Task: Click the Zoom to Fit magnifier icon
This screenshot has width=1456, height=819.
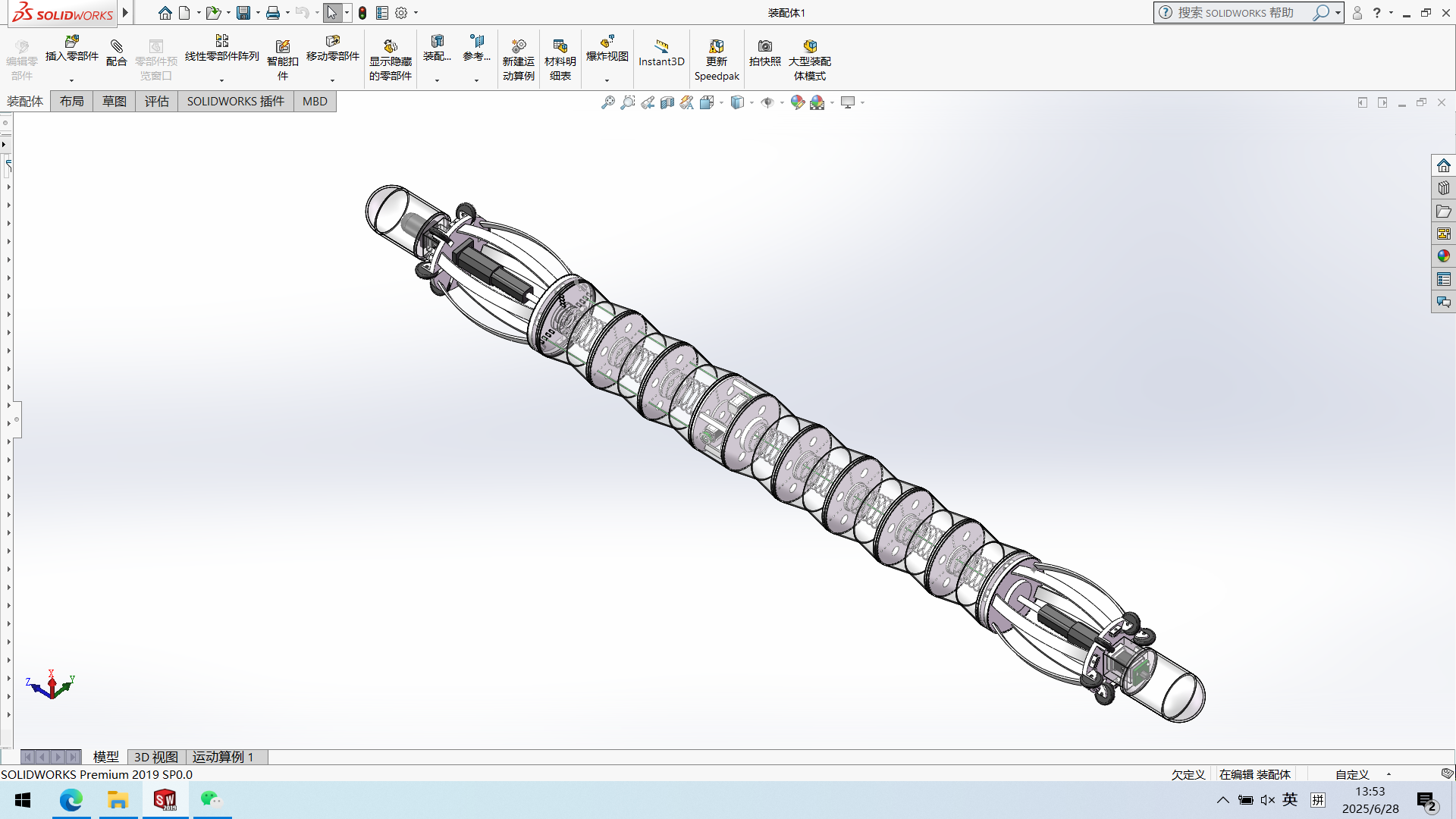Action: (608, 102)
